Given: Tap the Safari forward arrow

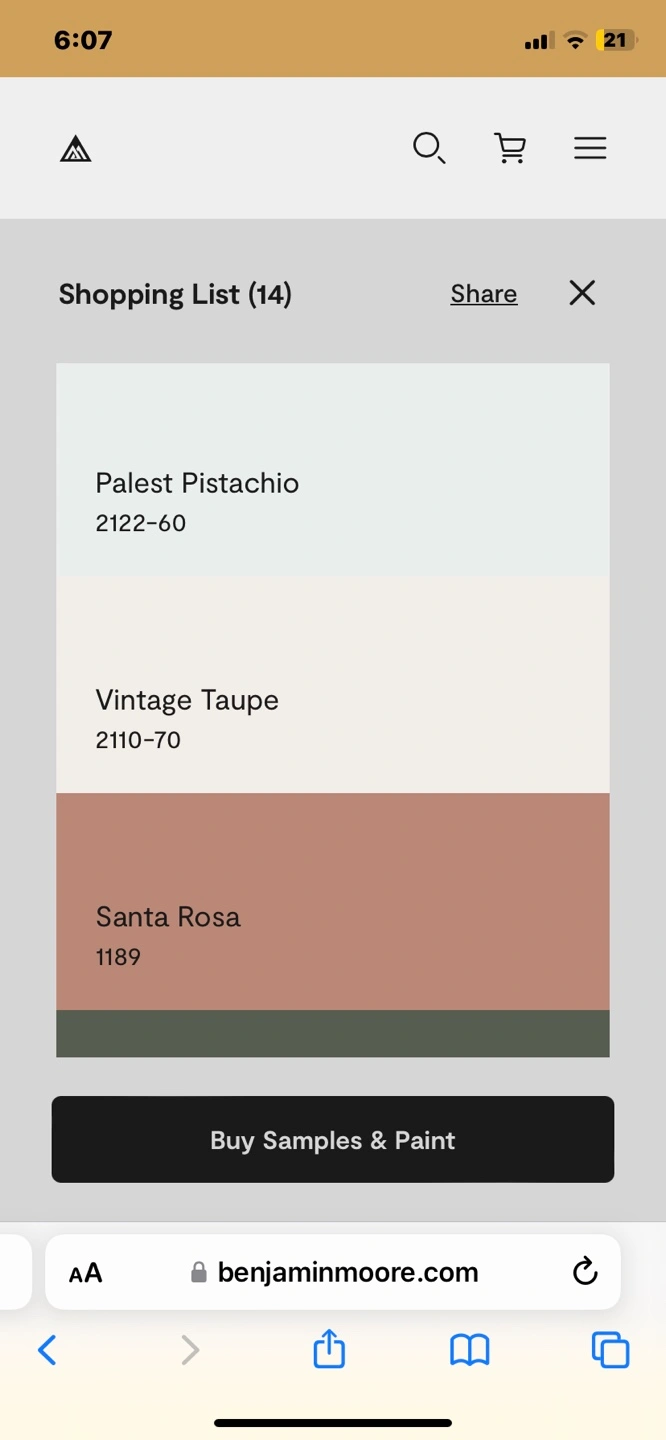Looking at the screenshot, I should coord(189,1351).
